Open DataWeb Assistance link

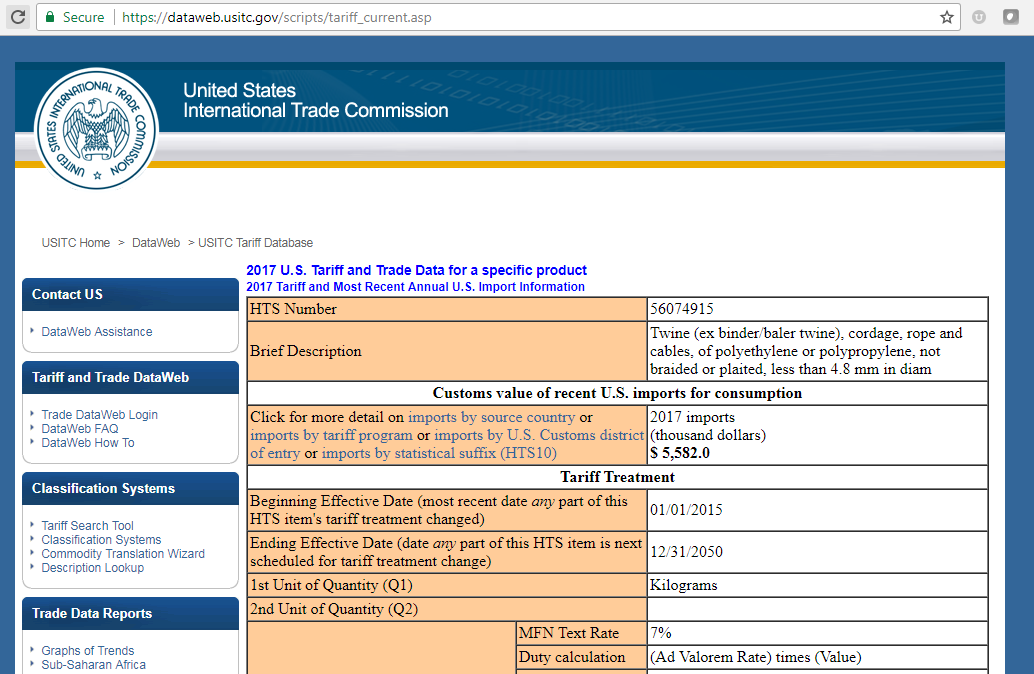point(97,332)
